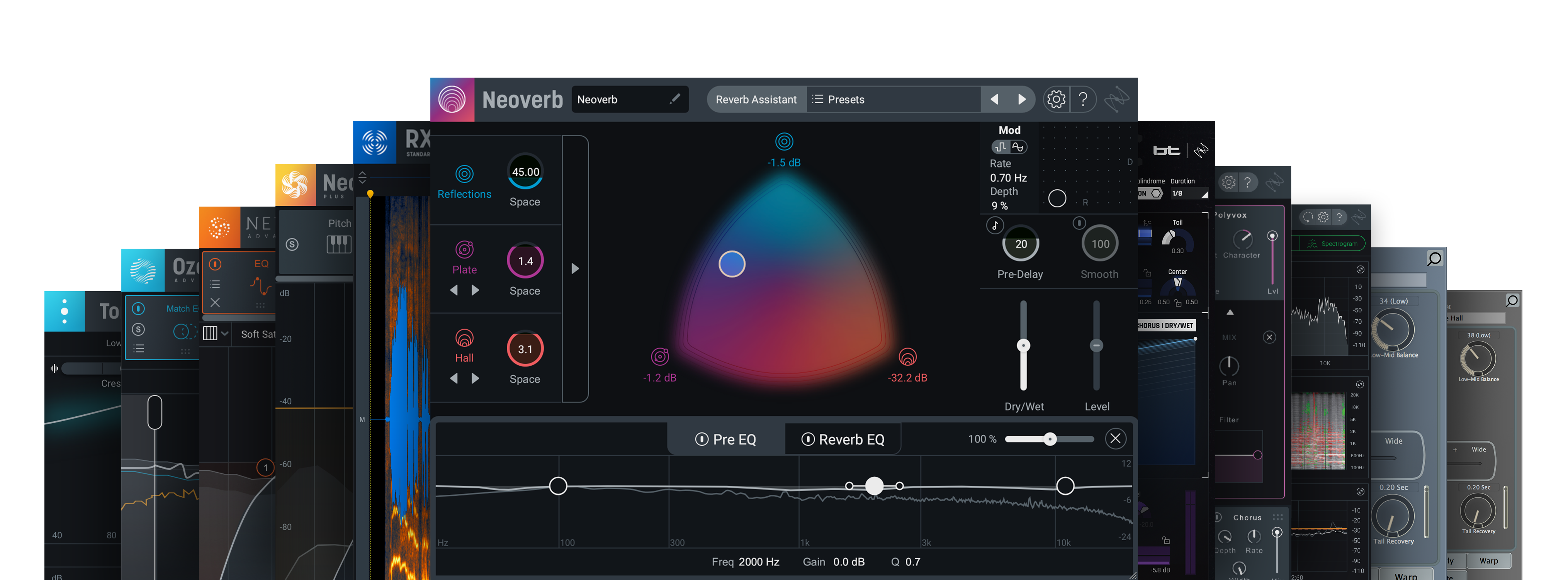Enable the Smooth power toggle
The height and width of the screenshot is (580, 1568).
click(1079, 223)
